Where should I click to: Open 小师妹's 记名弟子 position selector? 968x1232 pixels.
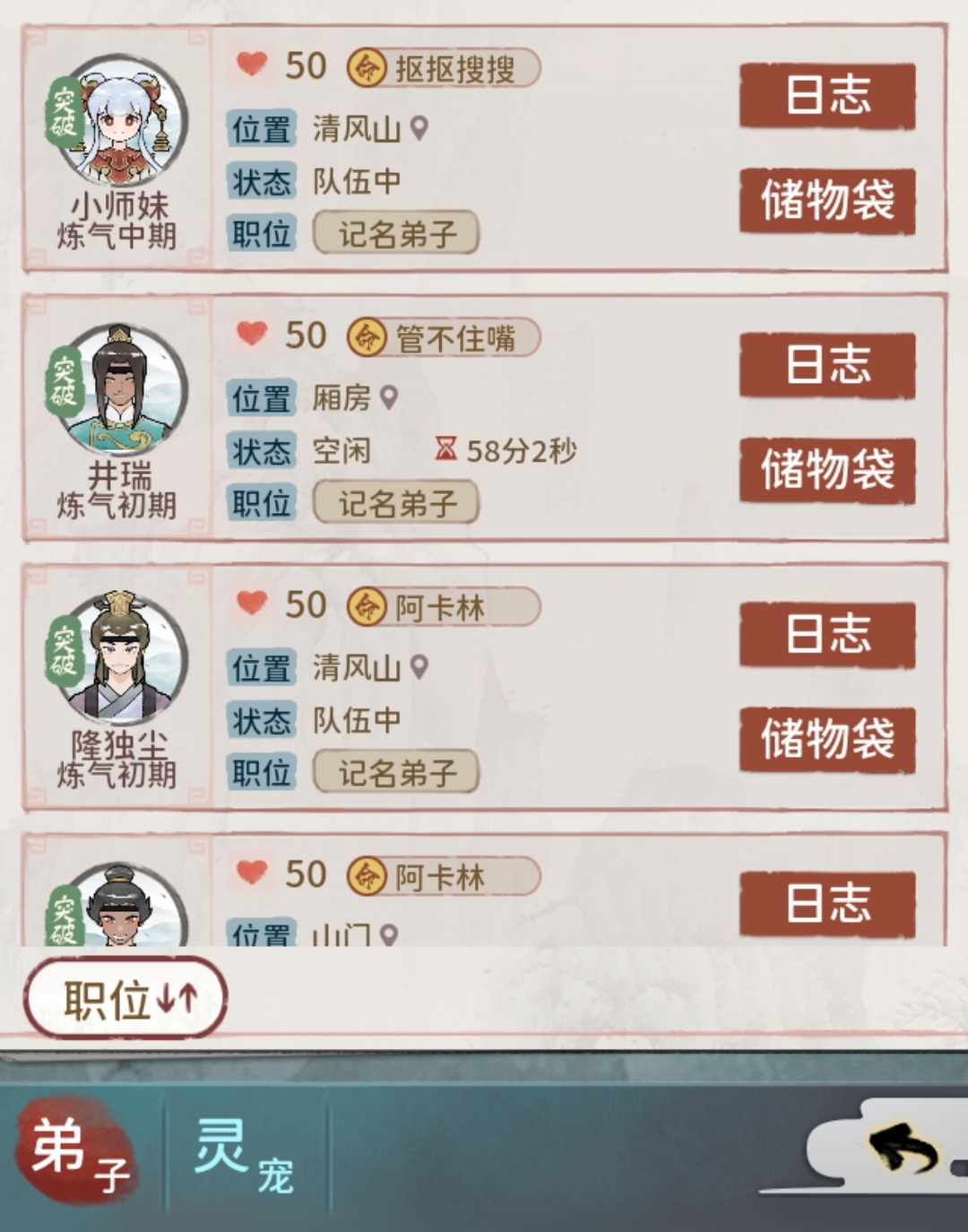pos(395,233)
